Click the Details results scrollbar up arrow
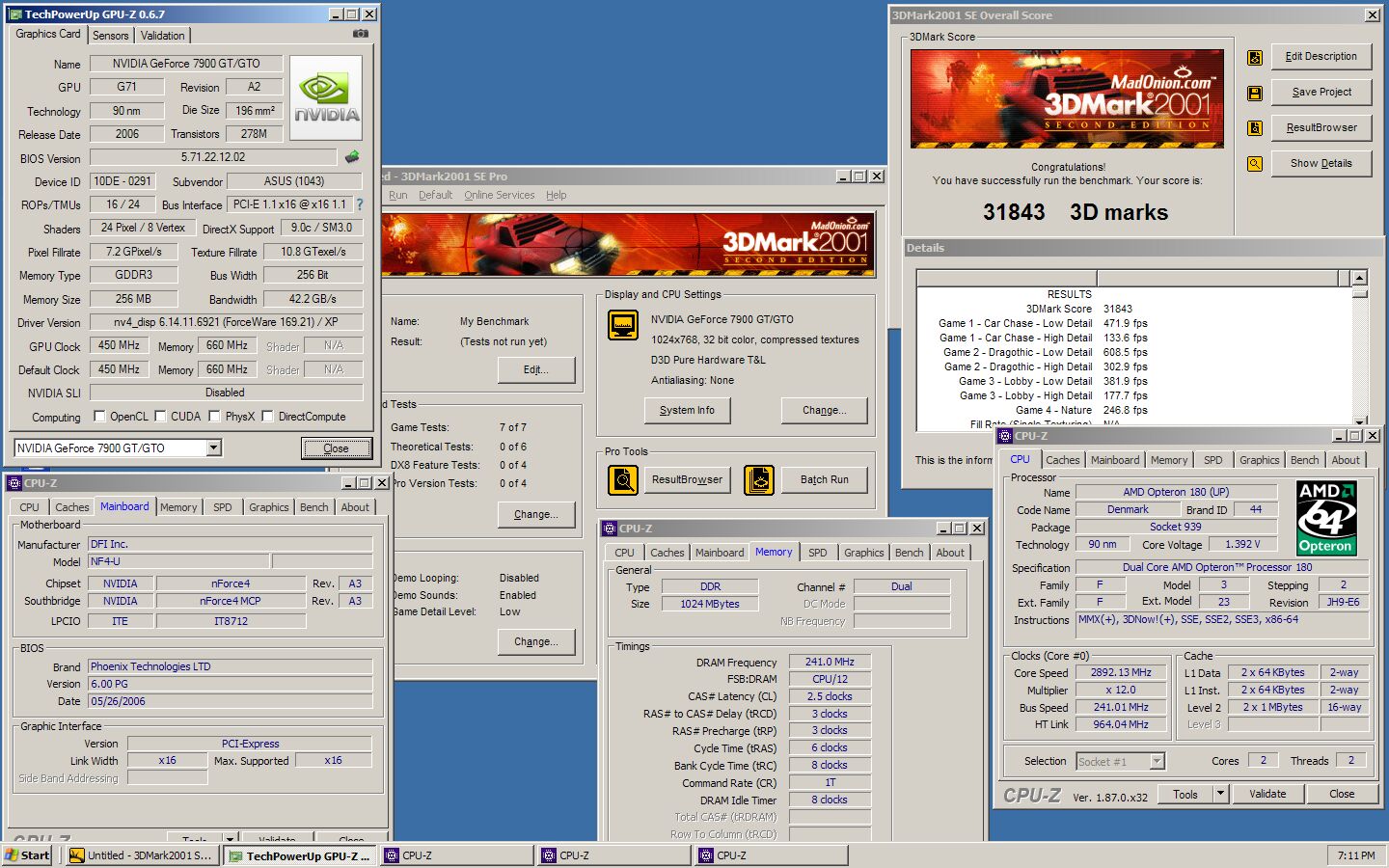Viewport: 1389px width, 868px height. (1359, 278)
